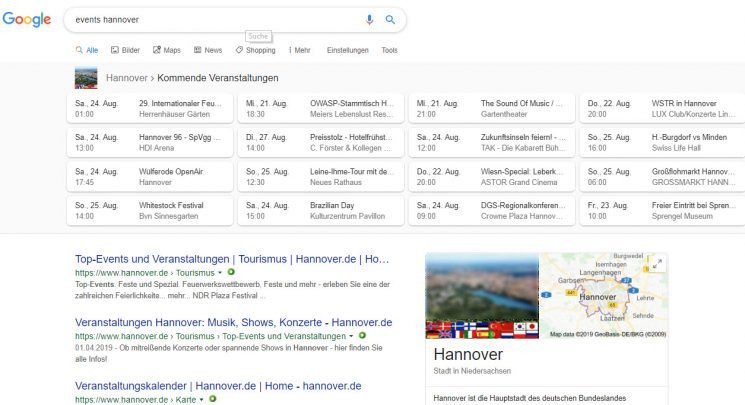Click green circle icon beside first result URL
Viewport: 745px width, 405px height.
(231, 272)
